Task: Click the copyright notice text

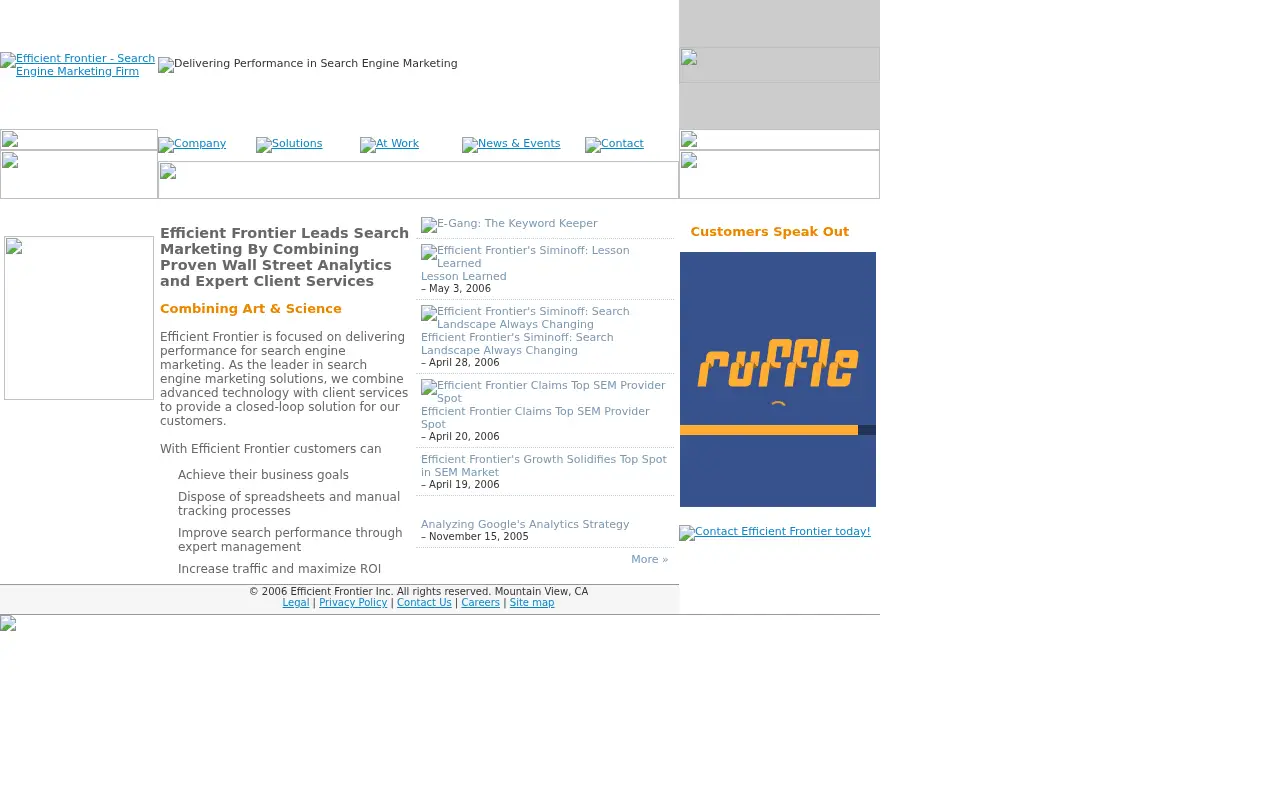Action: (x=418, y=592)
